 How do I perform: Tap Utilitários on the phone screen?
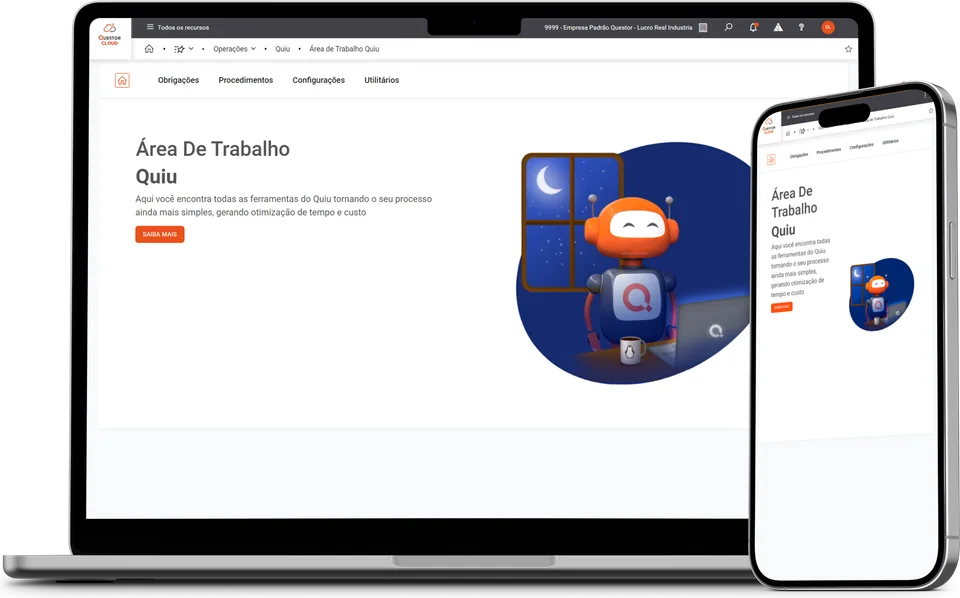tap(890, 142)
